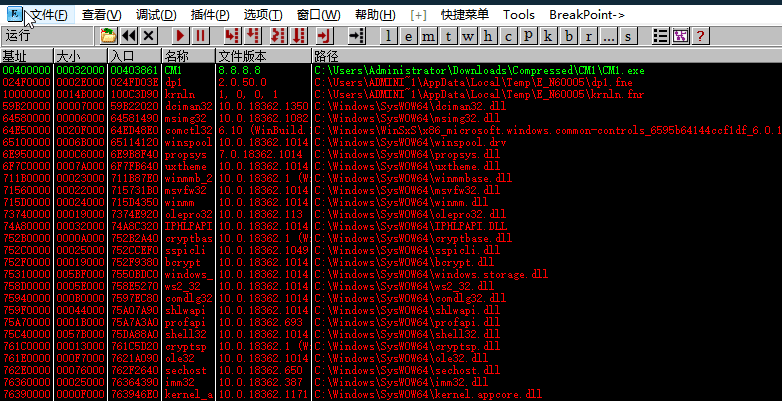Open a file with the folder icon
782x401 pixels.
pyautogui.click(x=108, y=36)
